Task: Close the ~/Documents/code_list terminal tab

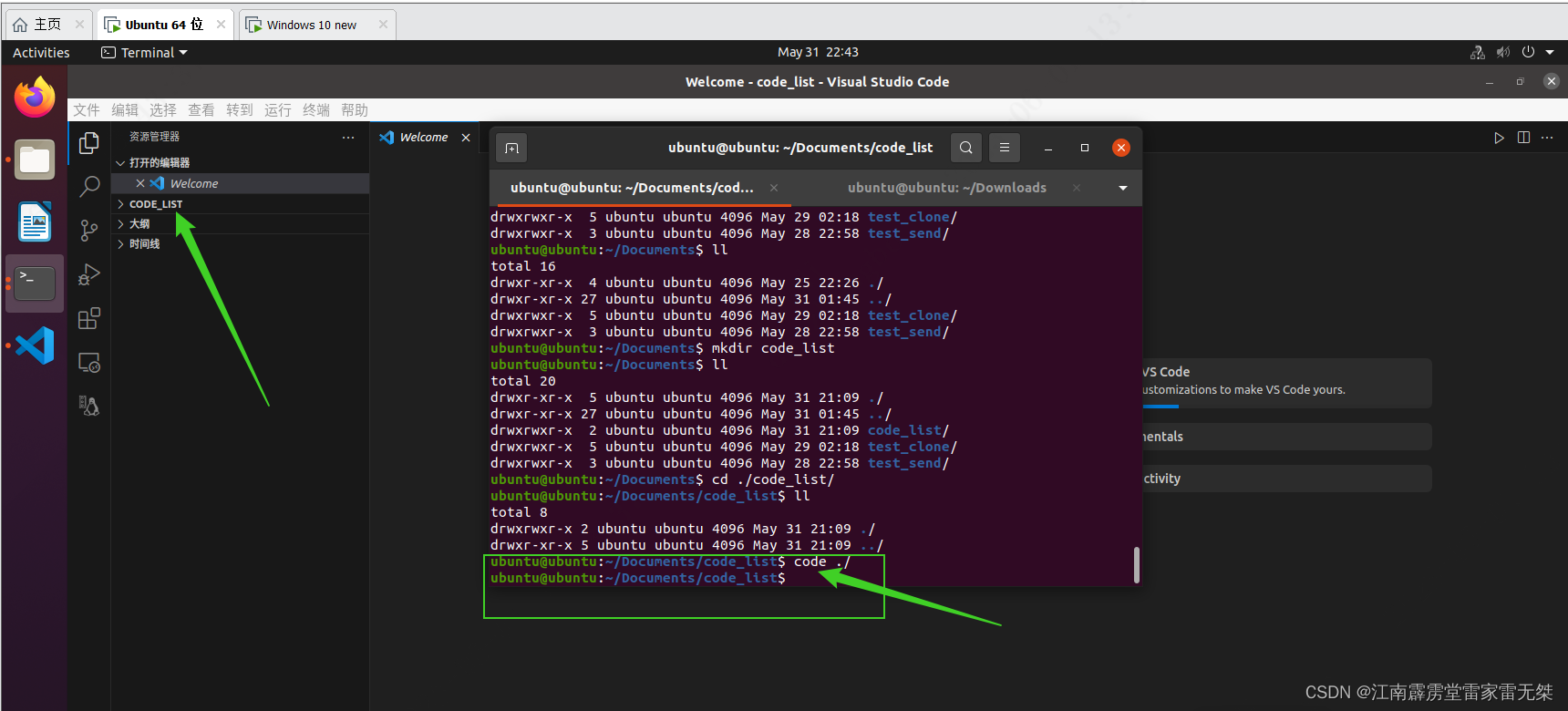Action: click(x=774, y=188)
